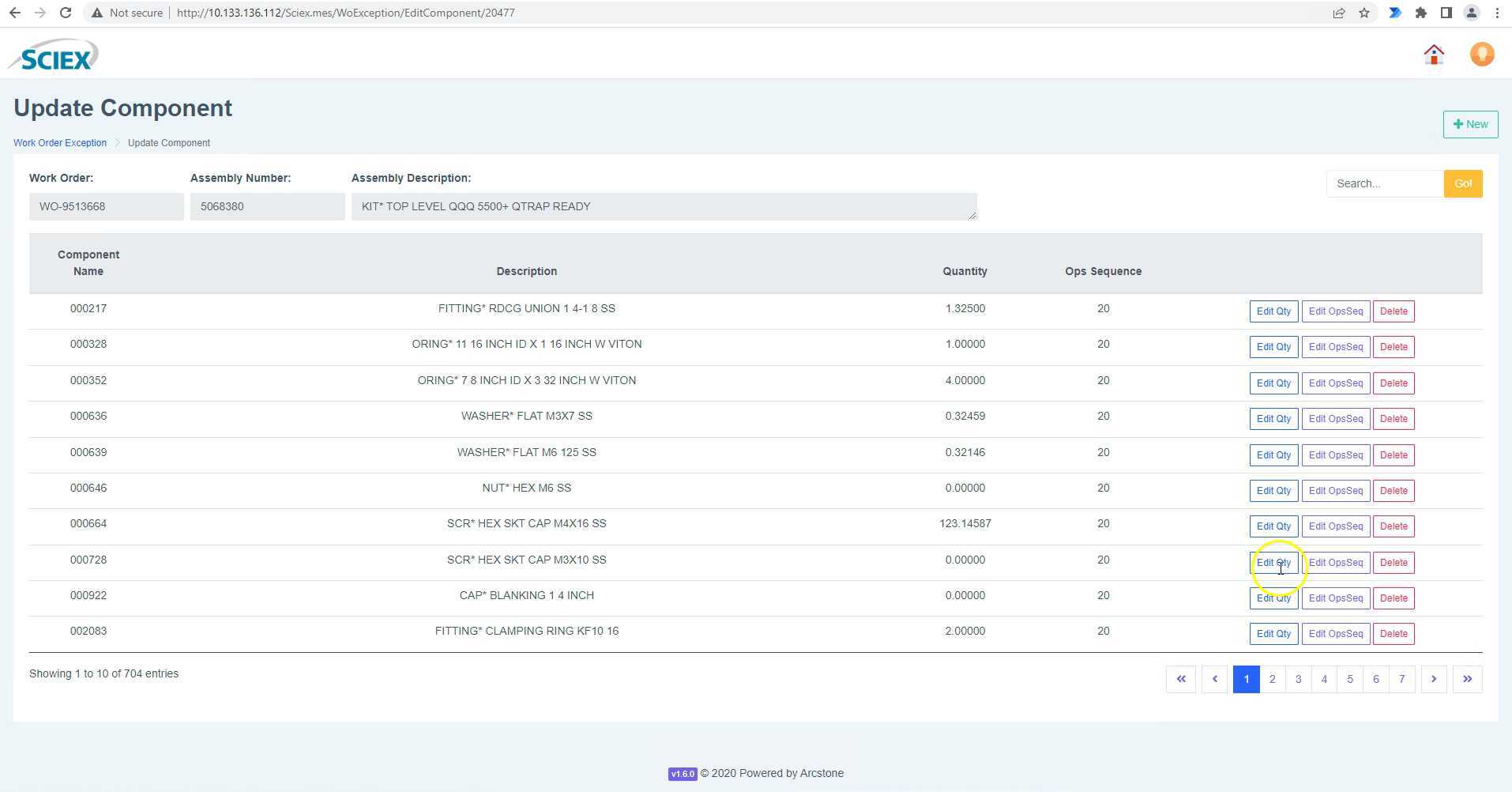Click Edit Qty for component 000217
The width and height of the screenshot is (1512, 792).
click(x=1273, y=311)
